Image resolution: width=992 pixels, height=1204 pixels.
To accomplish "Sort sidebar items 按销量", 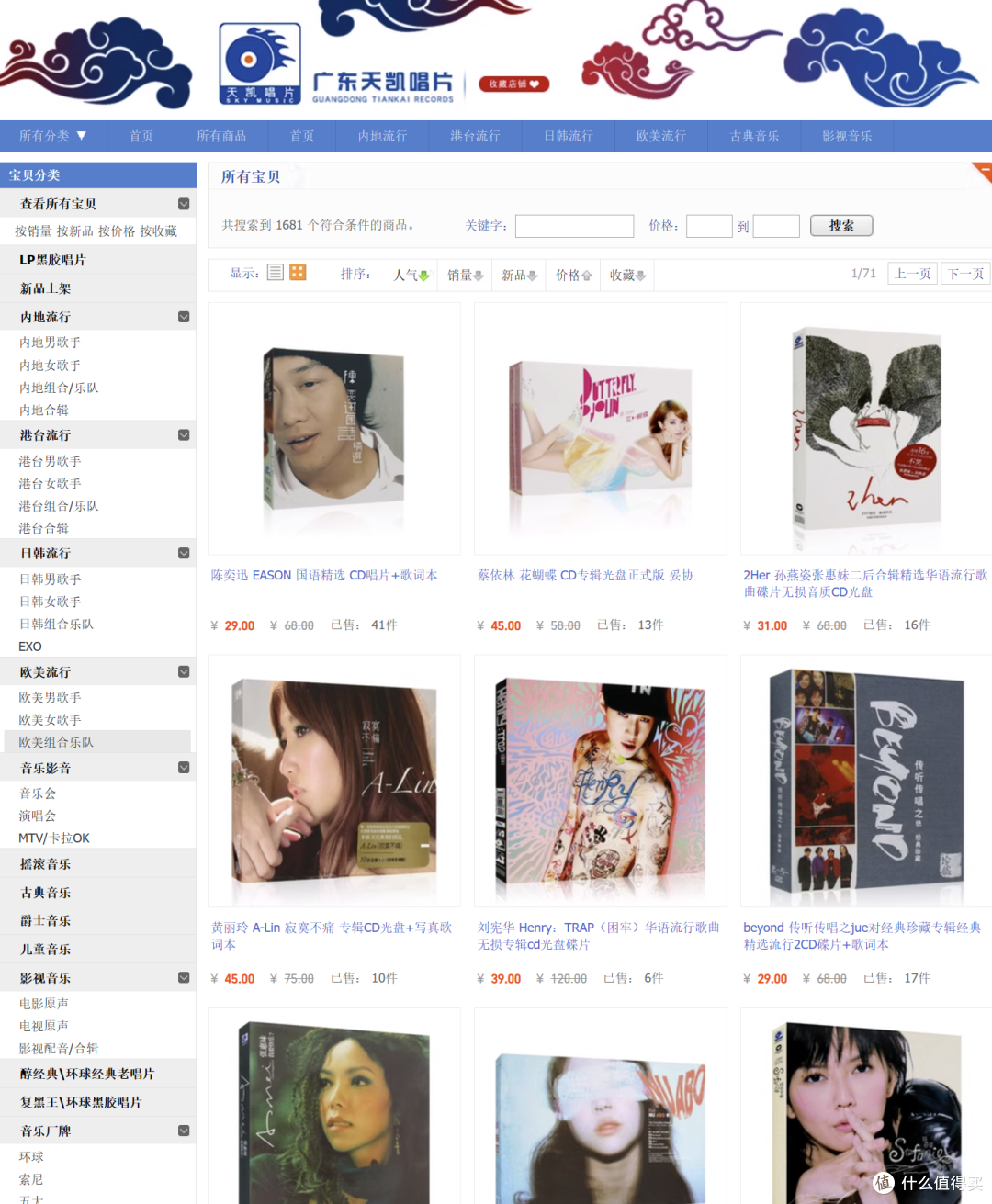I will click(x=33, y=231).
